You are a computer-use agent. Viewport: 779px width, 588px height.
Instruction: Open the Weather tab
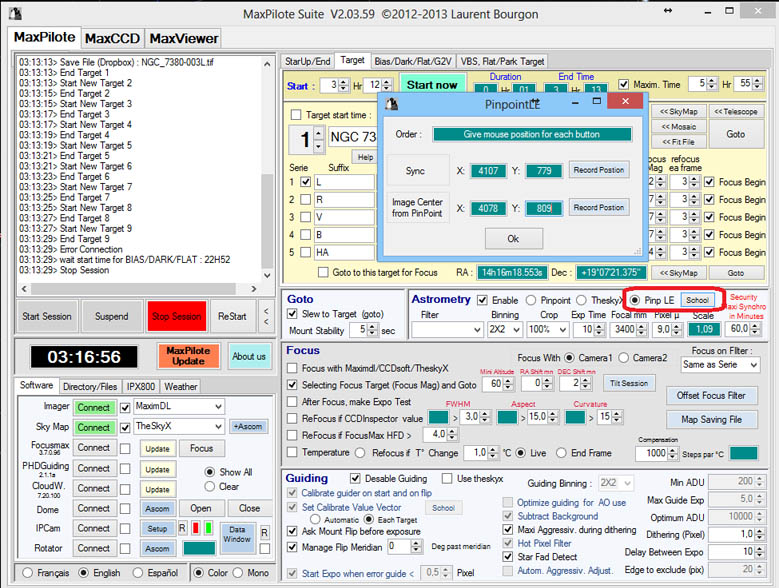click(x=181, y=386)
